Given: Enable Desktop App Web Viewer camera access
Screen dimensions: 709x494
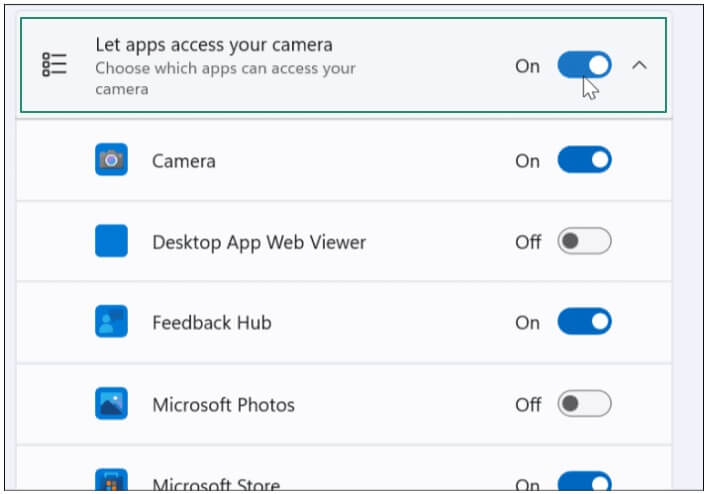Looking at the screenshot, I should click(584, 241).
